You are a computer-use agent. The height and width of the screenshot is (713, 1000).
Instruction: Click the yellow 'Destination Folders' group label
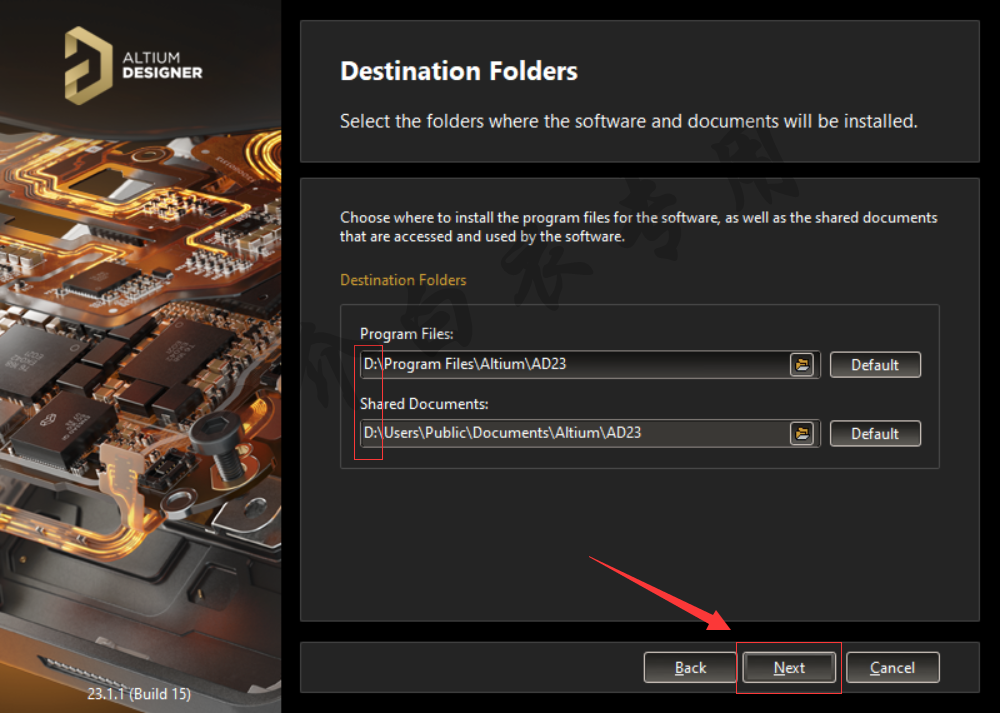coord(403,280)
